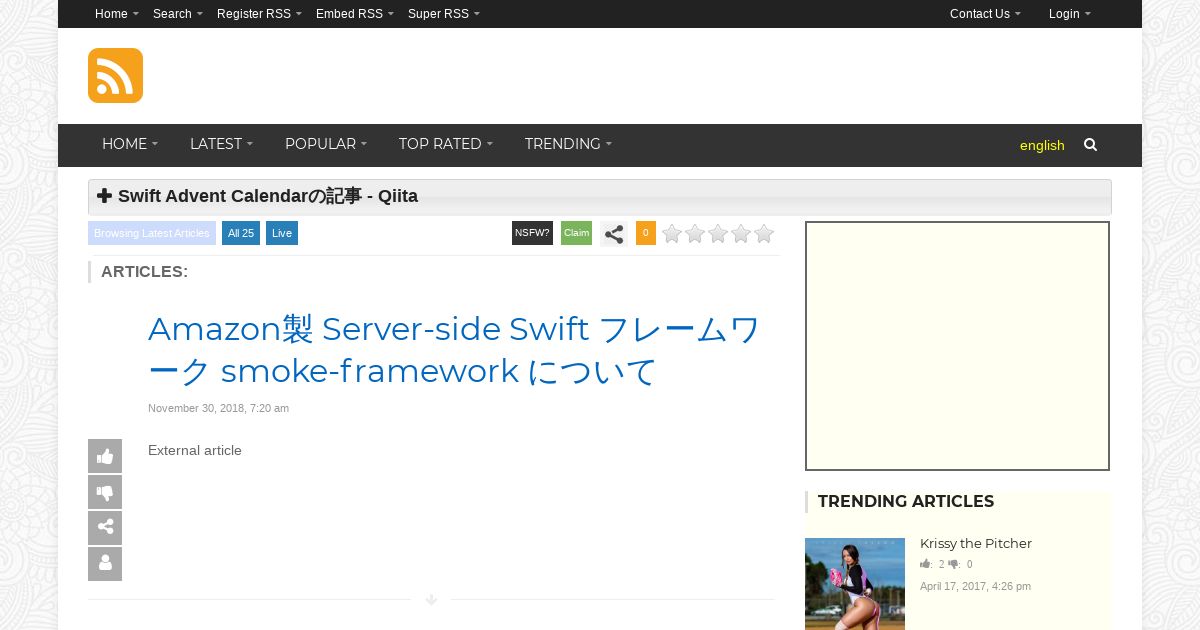
Task: Flag feed with NSFW? button
Action: point(532,233)
